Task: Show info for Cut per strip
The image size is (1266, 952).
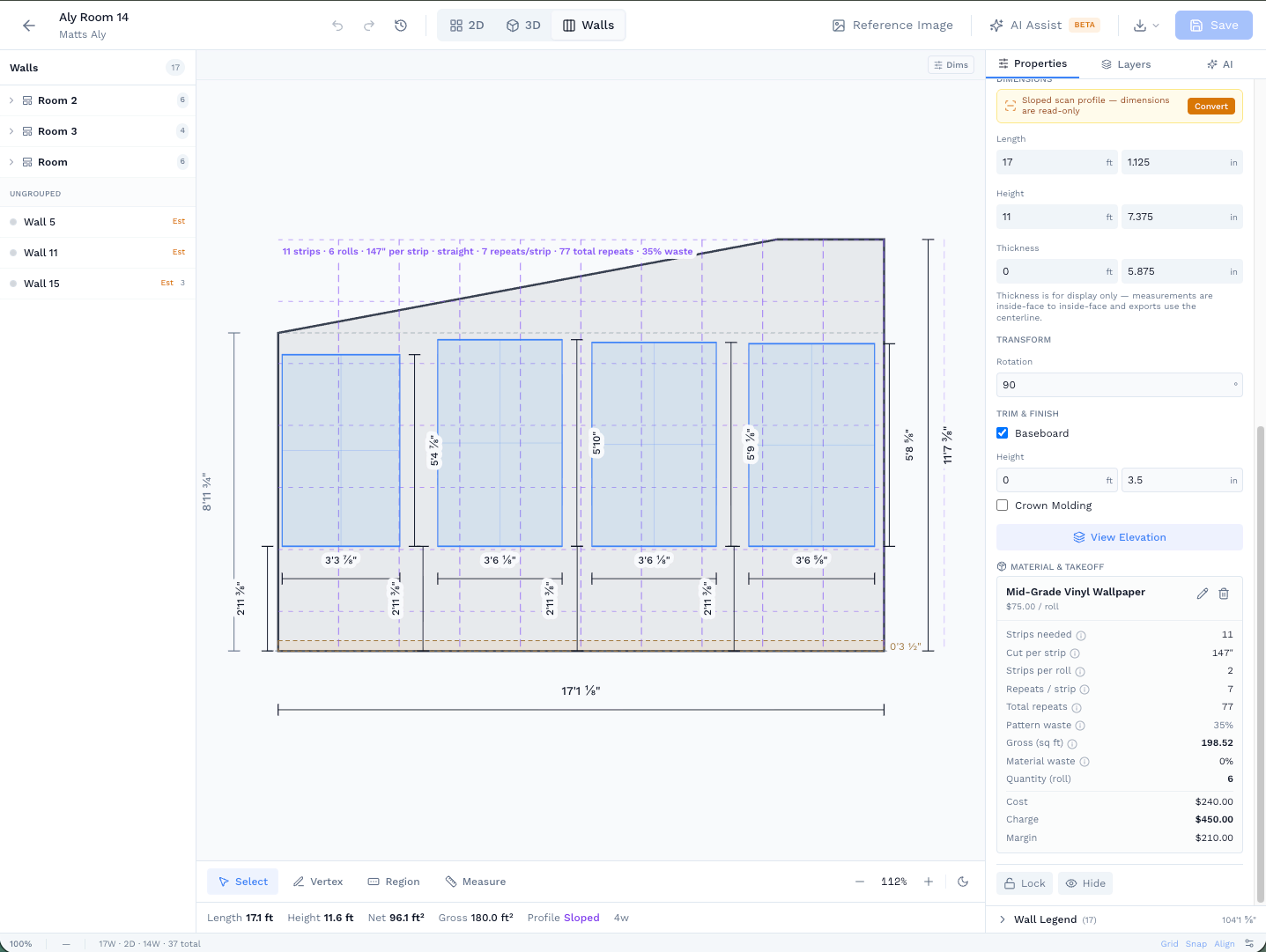Action: (1075, 653)
